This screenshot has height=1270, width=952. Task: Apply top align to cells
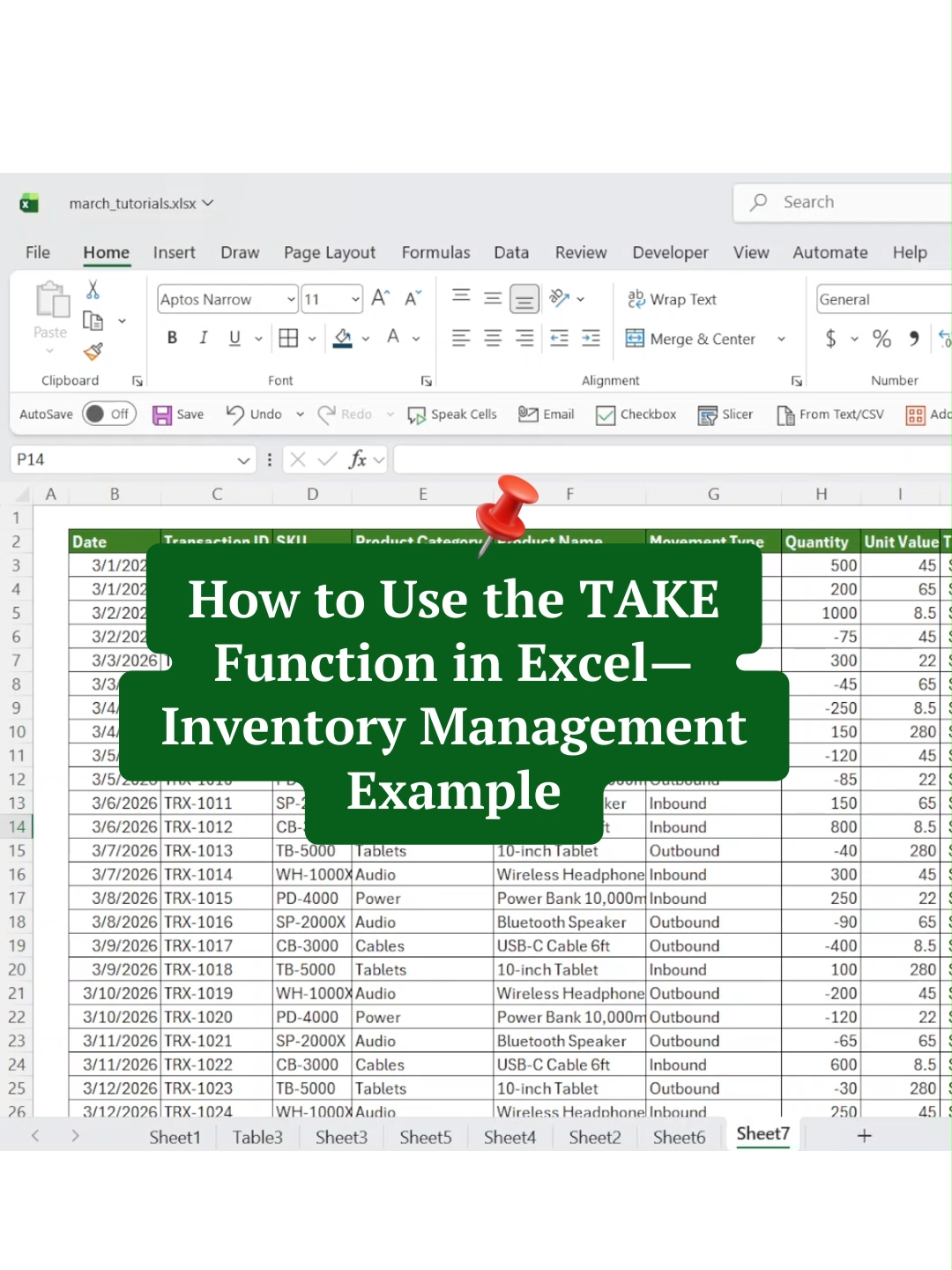coord(461,298)
